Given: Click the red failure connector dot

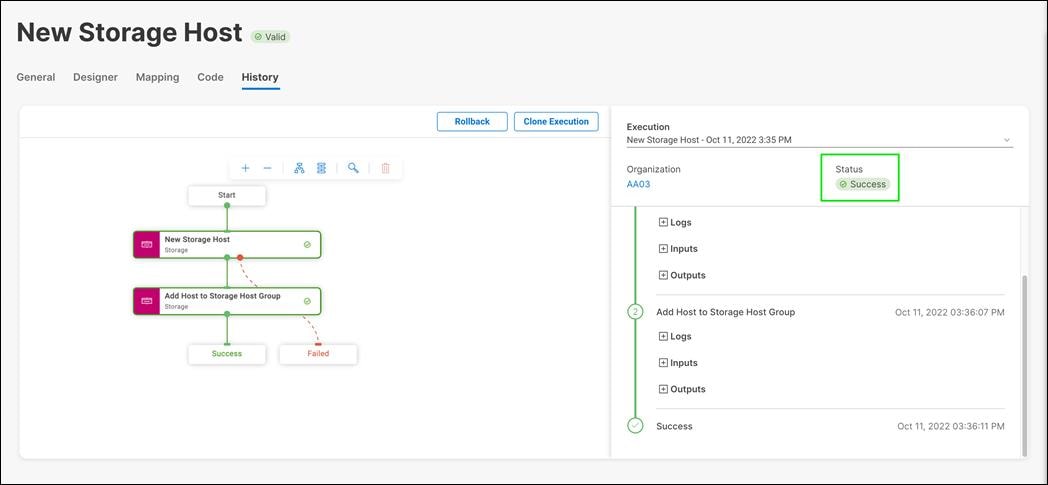Looking at the screenshot, I should point(240,257).
